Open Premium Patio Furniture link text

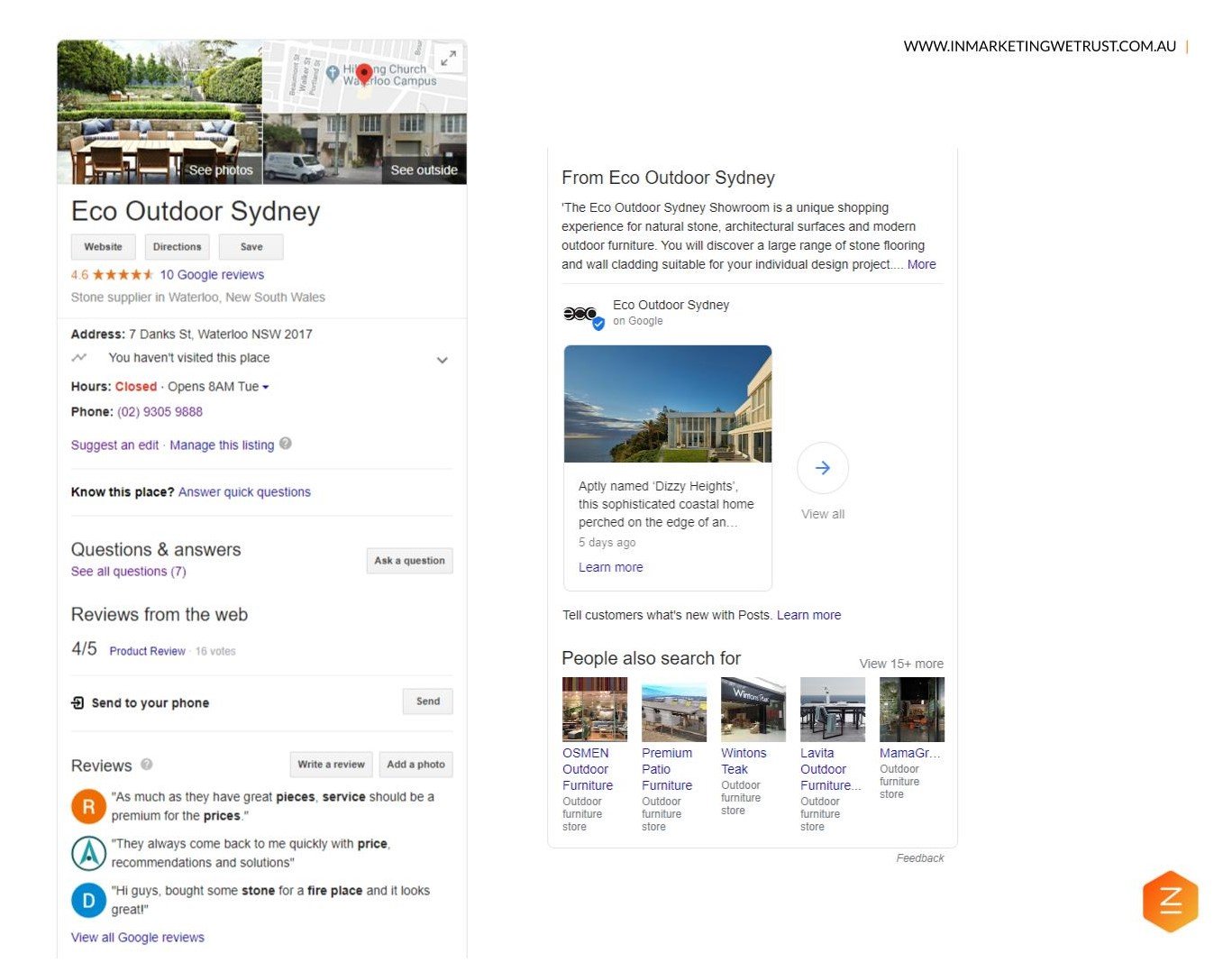pos(667,769)
